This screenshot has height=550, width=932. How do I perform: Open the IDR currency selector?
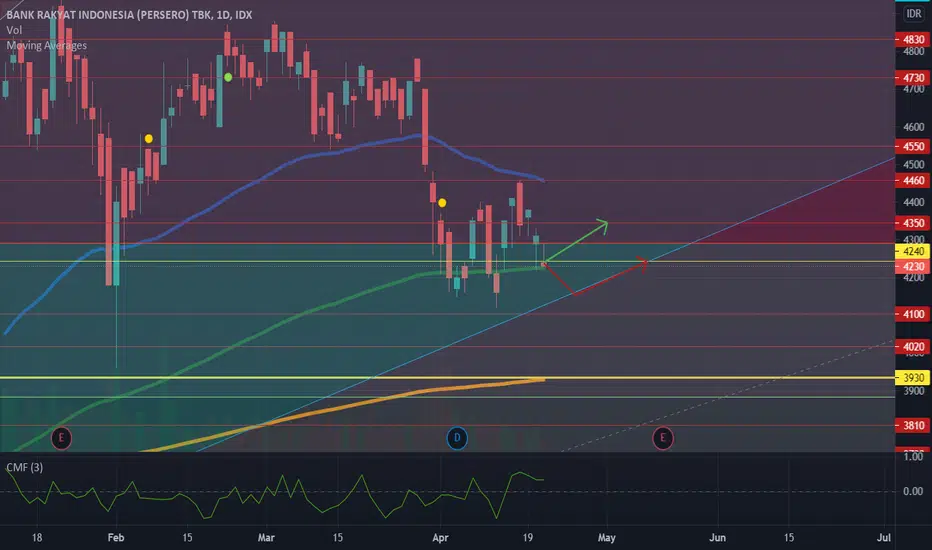pyautogui.click(x=914, y=14)
